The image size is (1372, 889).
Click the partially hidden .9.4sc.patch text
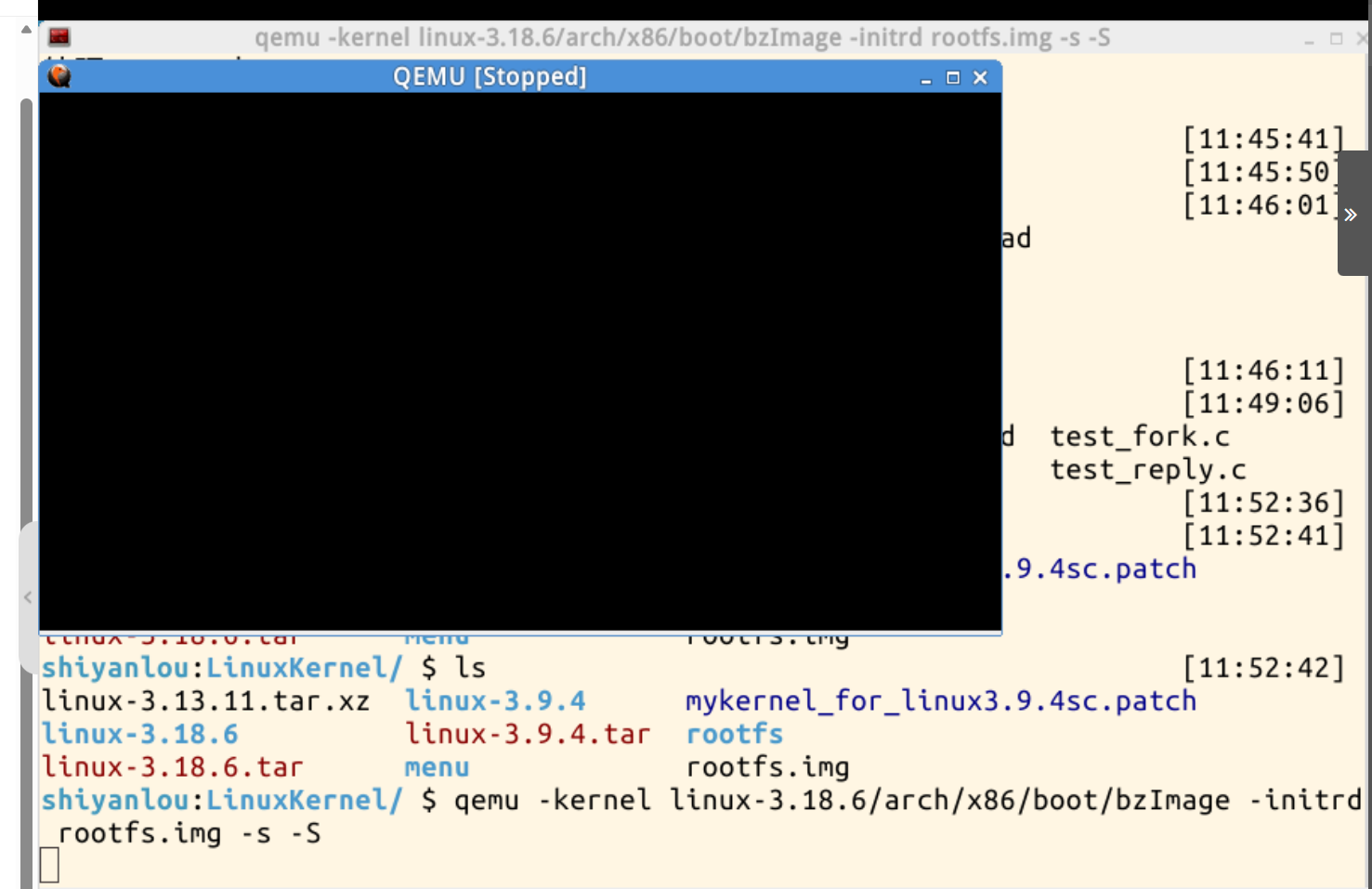pos(1100,569)
